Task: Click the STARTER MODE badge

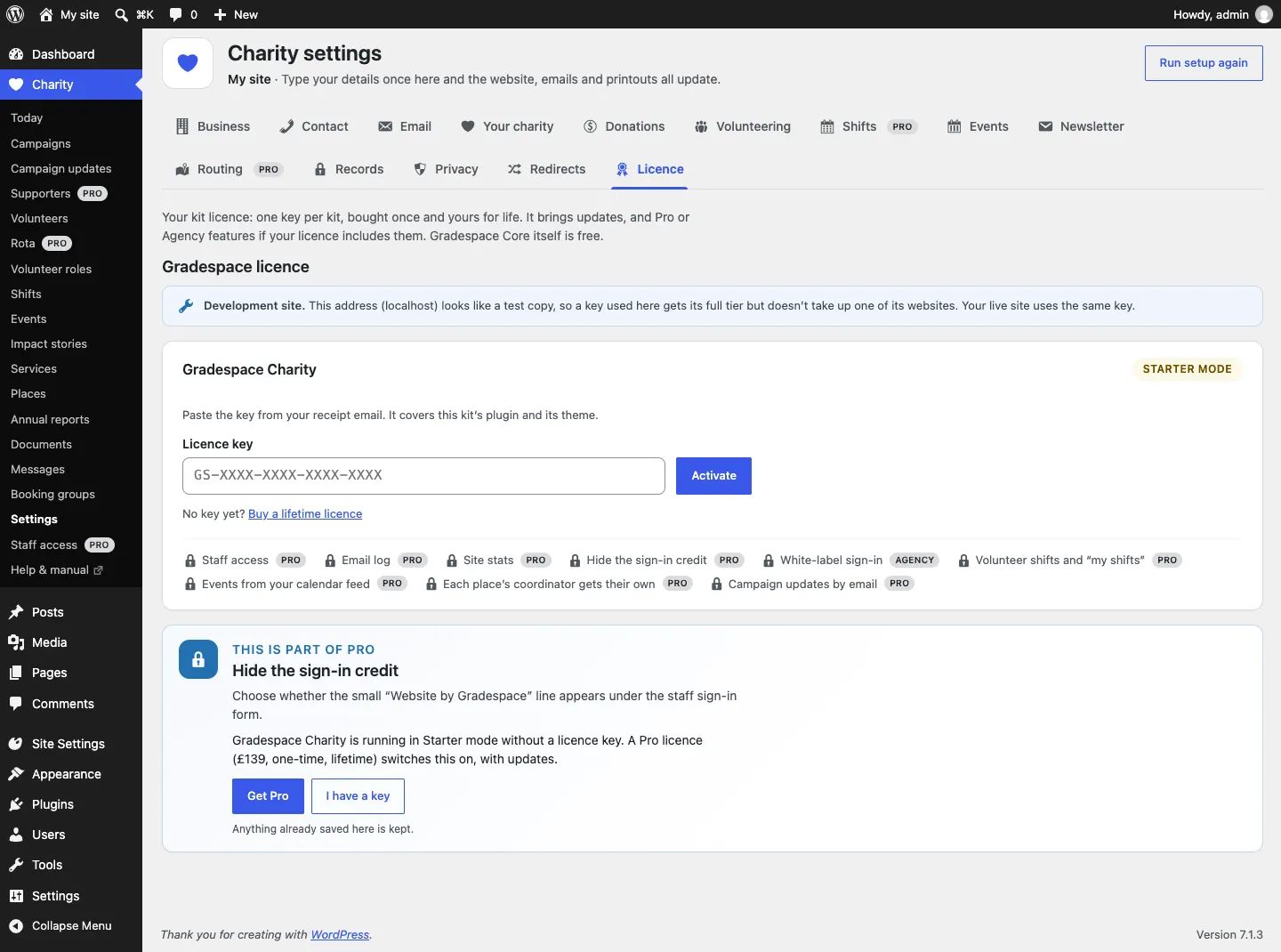Action: click(1187, 369)
